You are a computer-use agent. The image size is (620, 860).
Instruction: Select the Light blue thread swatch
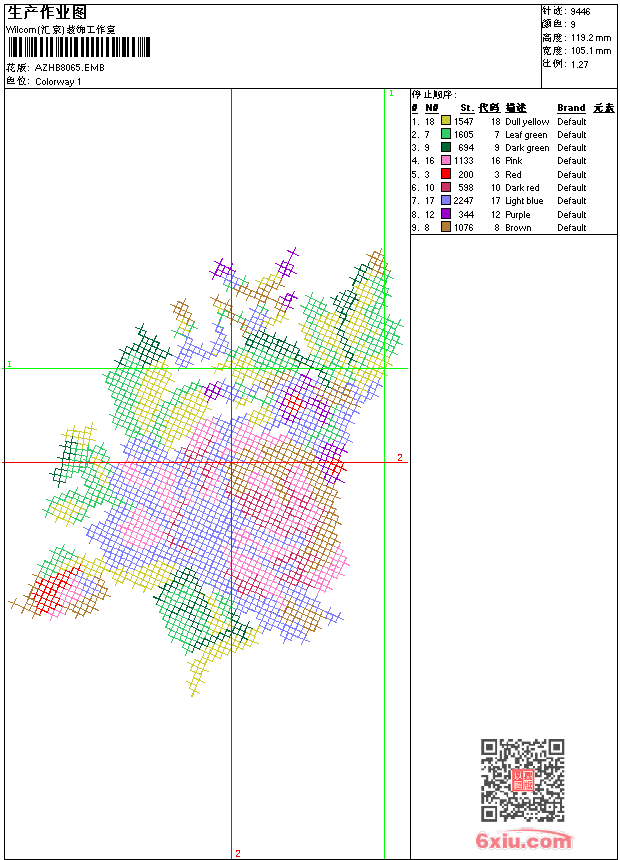click(x=446, y=200)
